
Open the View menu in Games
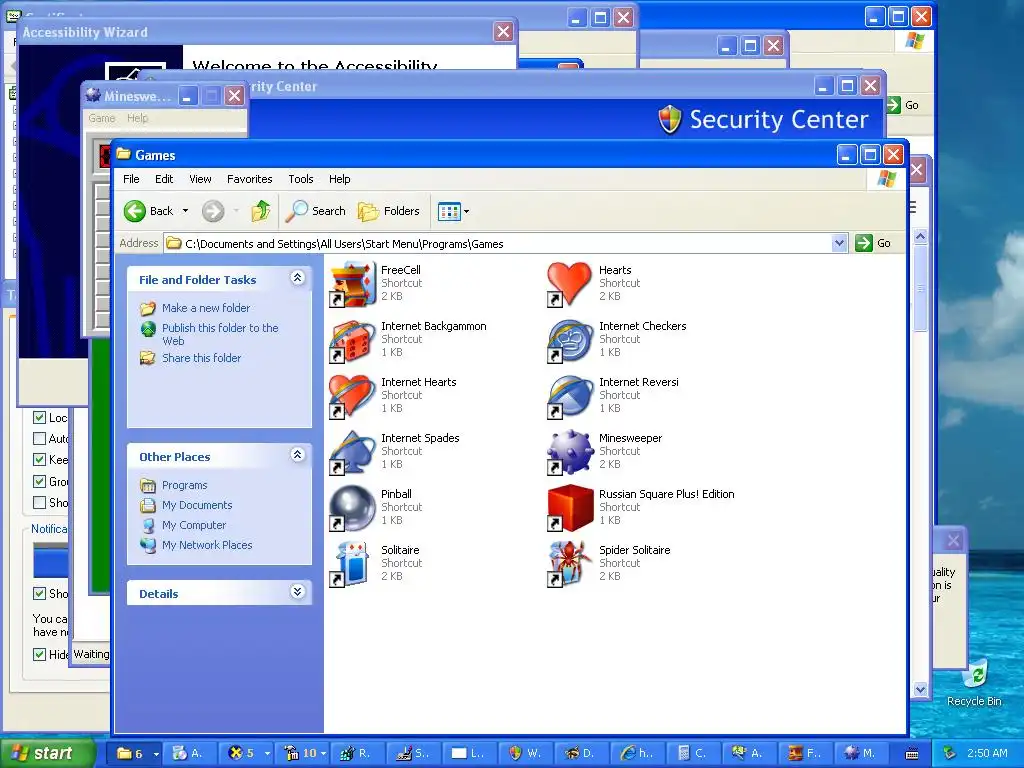pos(200,179)
